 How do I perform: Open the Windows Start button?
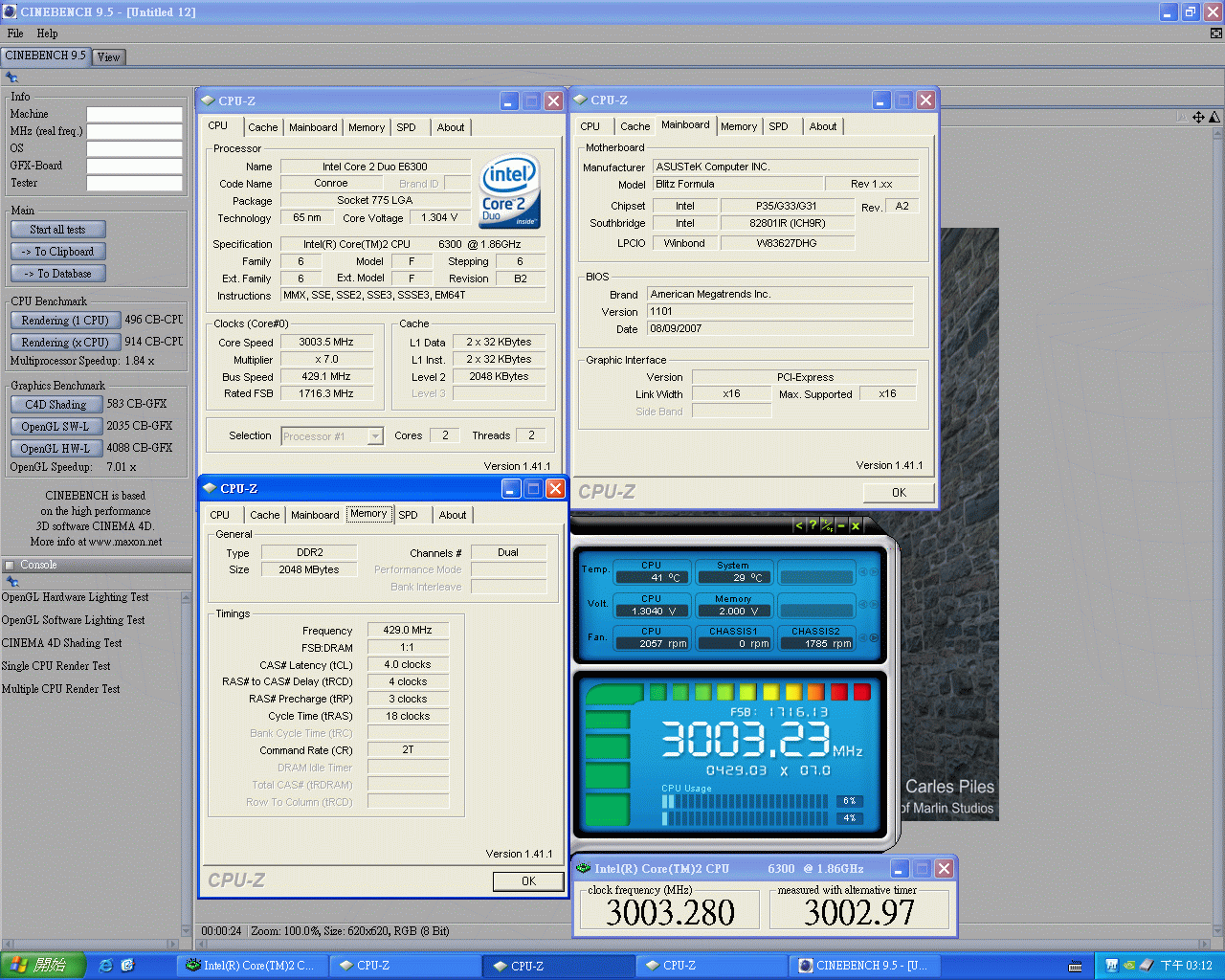[x=43, y=966]
